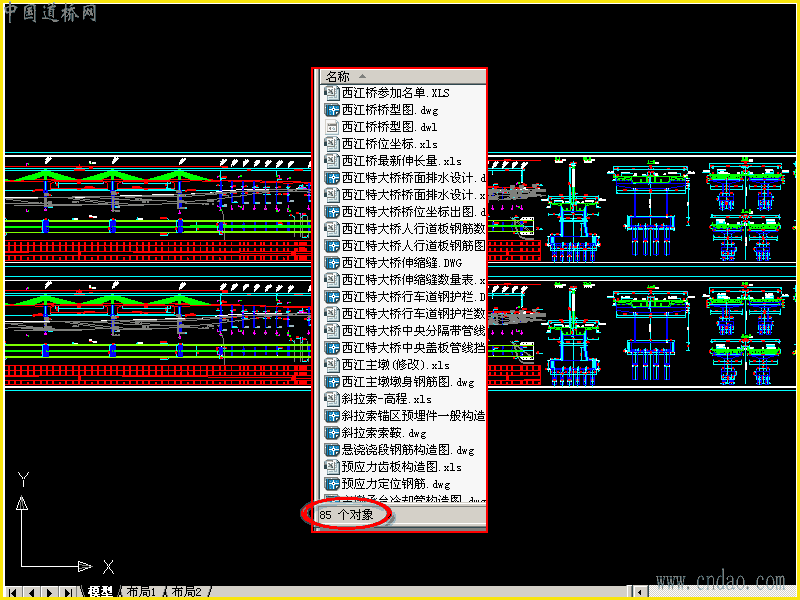Select file 西江特大桥中央盖板管线挡
Viewport: 800px width, 600px height.
tap(413, 348)
